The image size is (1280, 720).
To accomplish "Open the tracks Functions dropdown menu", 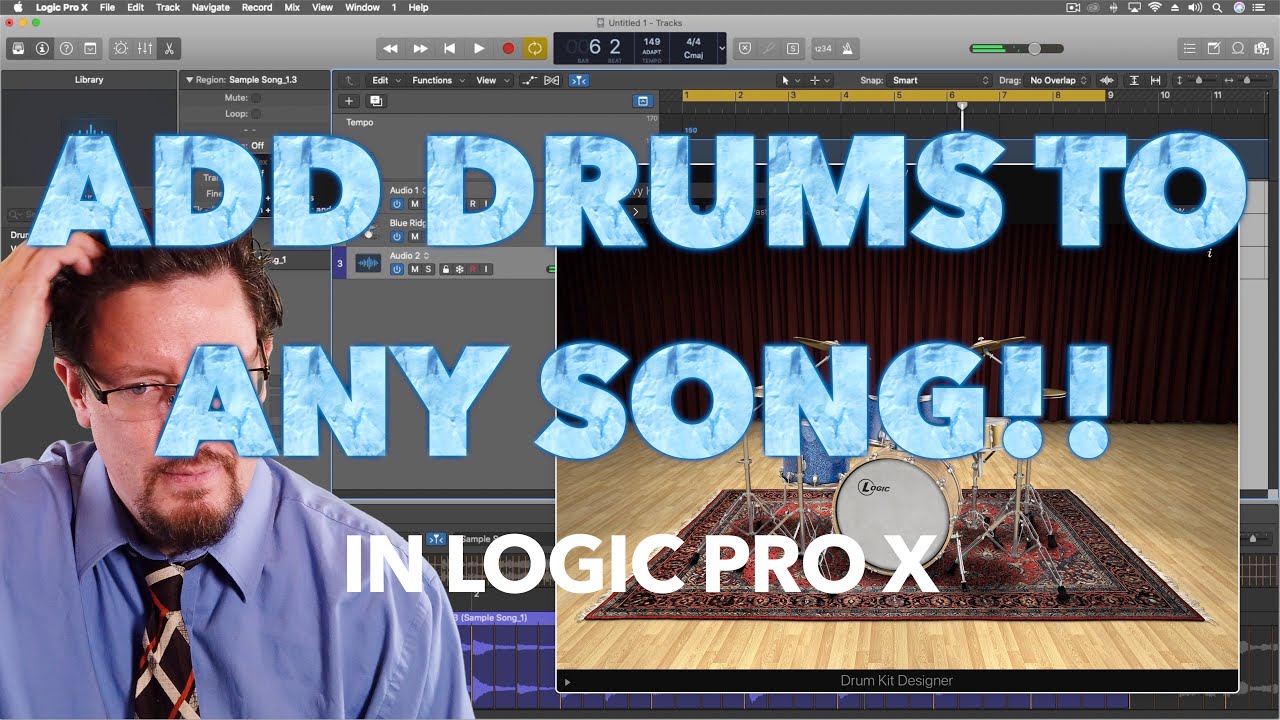I will 437,80.
